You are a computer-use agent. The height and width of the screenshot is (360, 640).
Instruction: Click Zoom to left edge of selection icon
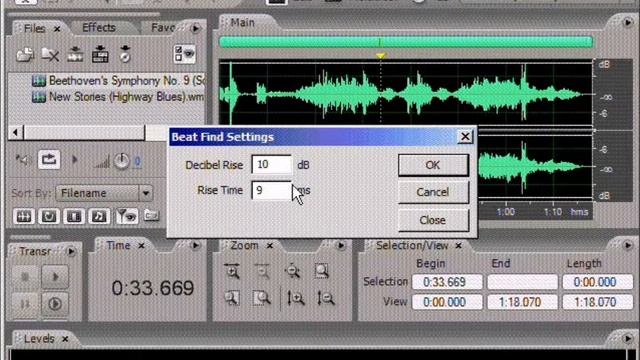(x=232, y=299)
